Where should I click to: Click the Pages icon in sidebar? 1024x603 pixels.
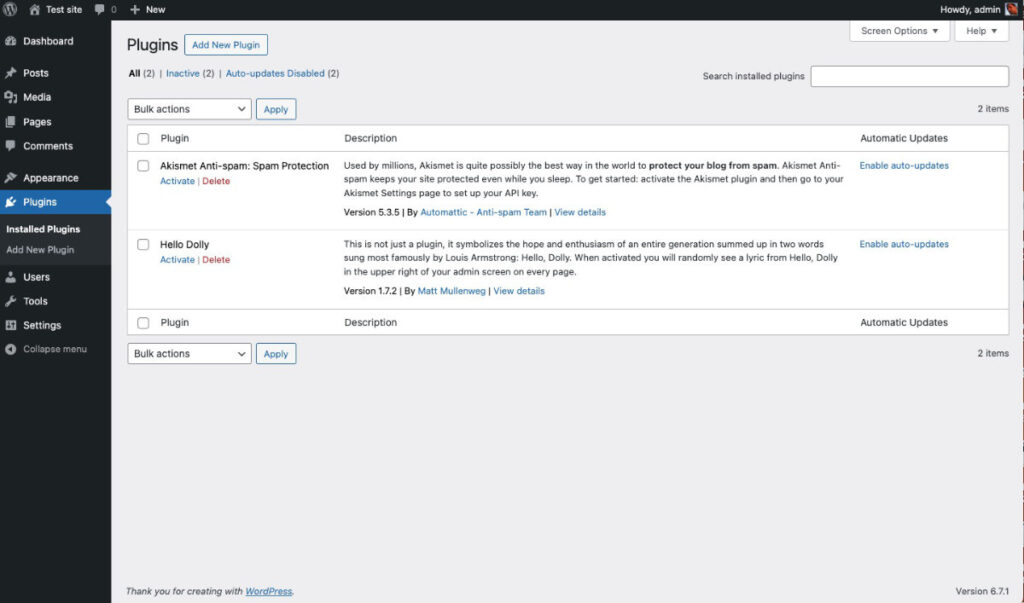(10, 122)
